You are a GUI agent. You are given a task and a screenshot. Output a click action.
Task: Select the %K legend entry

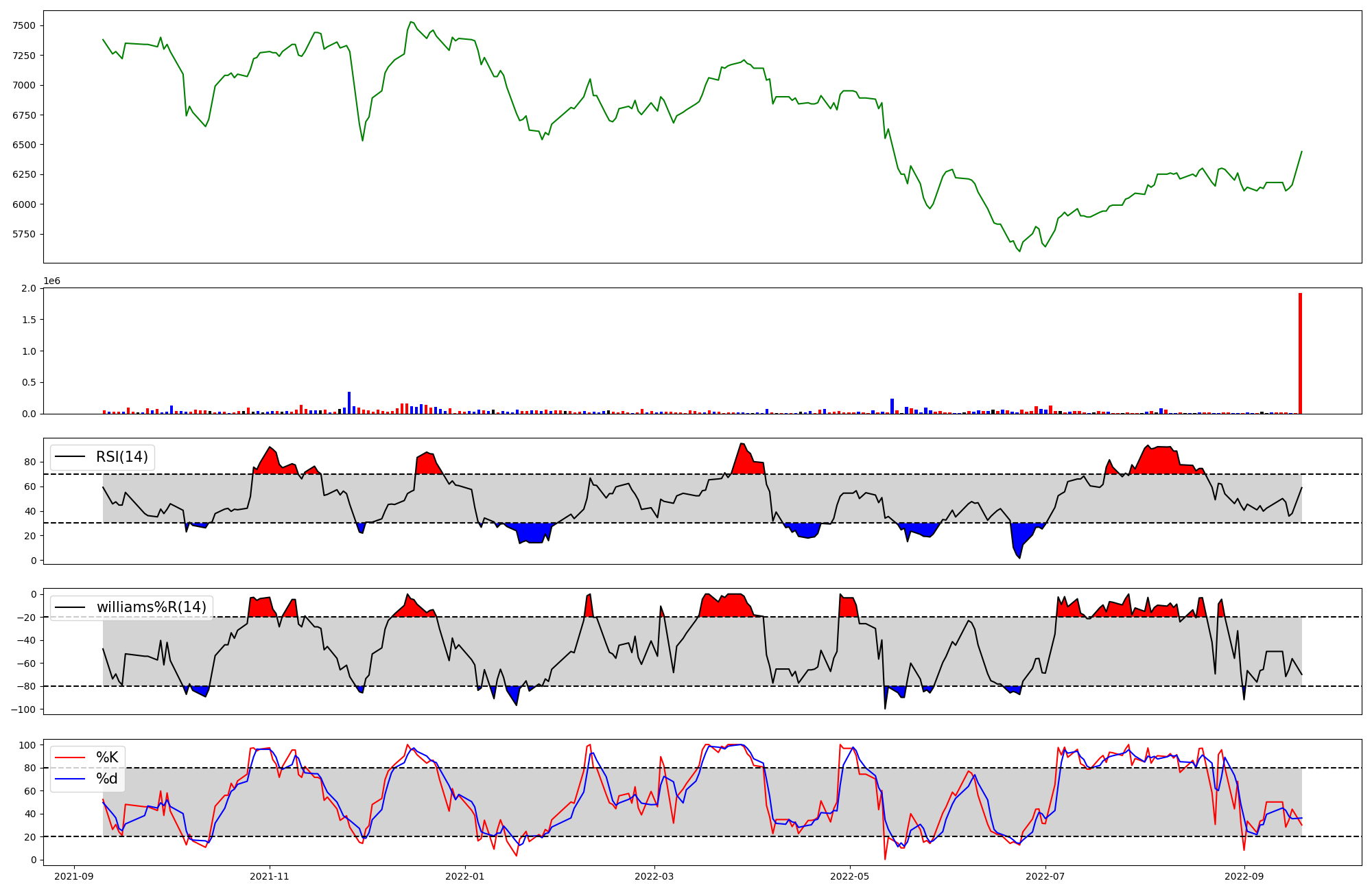pos(107,758)
